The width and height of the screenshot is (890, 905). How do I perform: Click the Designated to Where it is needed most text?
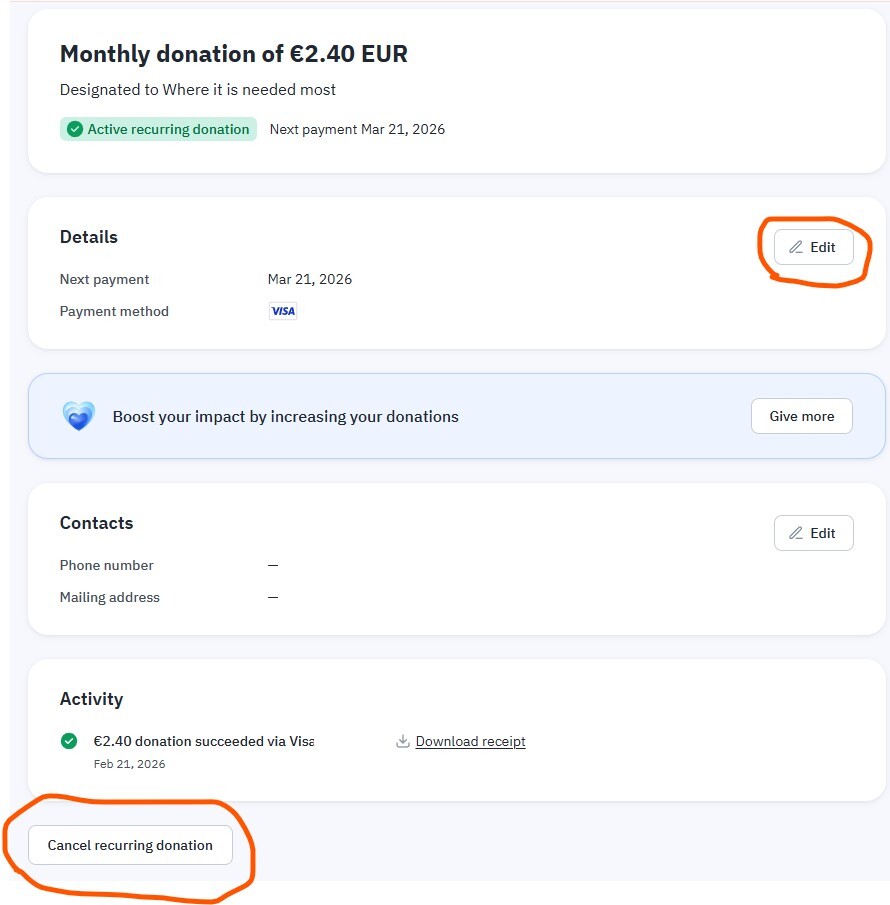198,89
